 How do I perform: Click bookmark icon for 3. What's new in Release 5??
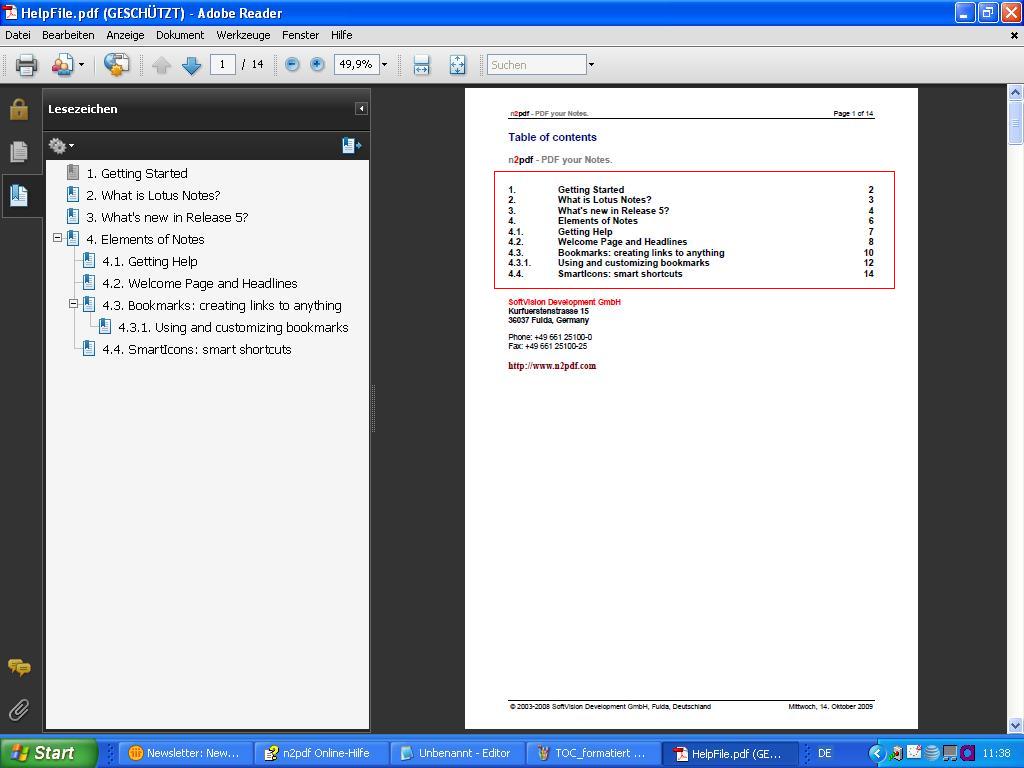pyautogui.click(x=73, y=217)
